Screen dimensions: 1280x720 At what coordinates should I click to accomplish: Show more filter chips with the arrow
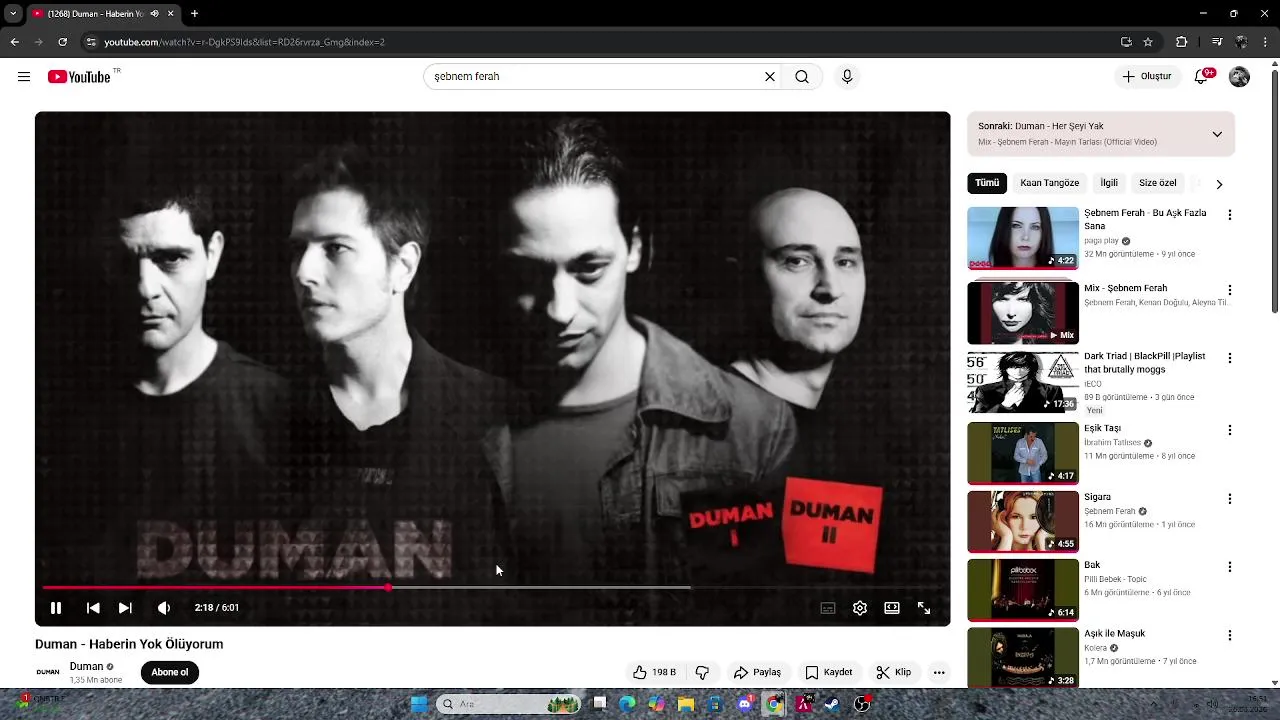coord(1219,184)
